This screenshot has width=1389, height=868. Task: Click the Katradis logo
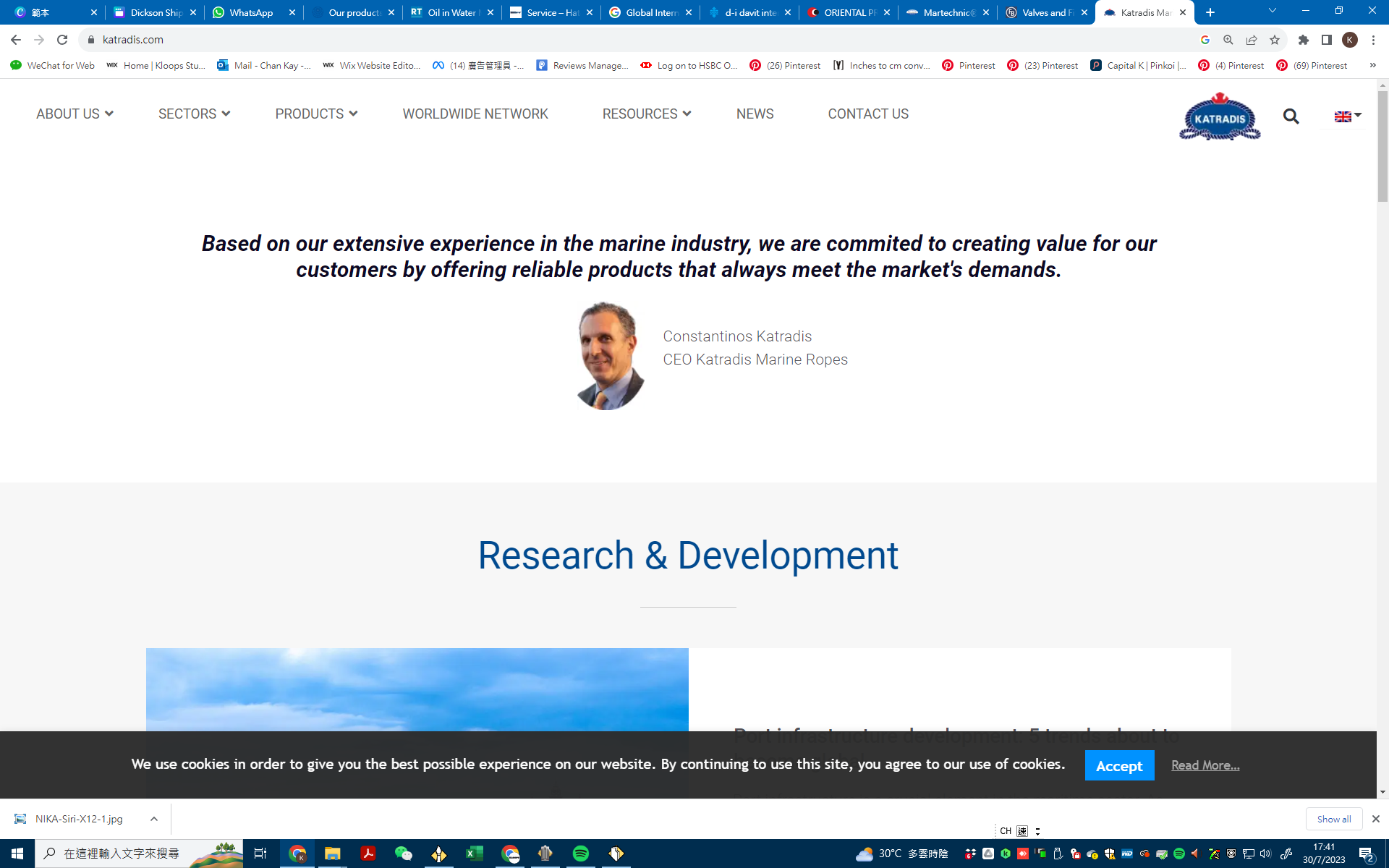(1220, 116)
